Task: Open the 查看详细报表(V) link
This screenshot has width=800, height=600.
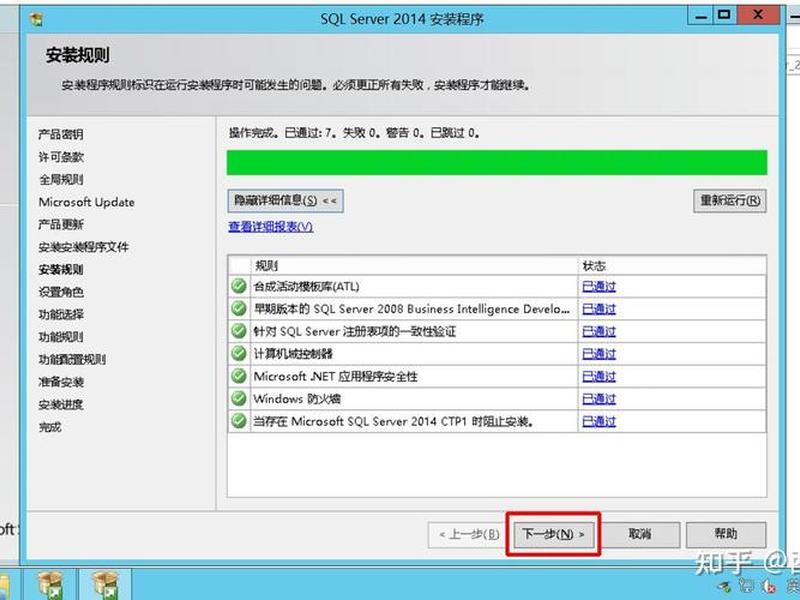Action: coord(270,227)
